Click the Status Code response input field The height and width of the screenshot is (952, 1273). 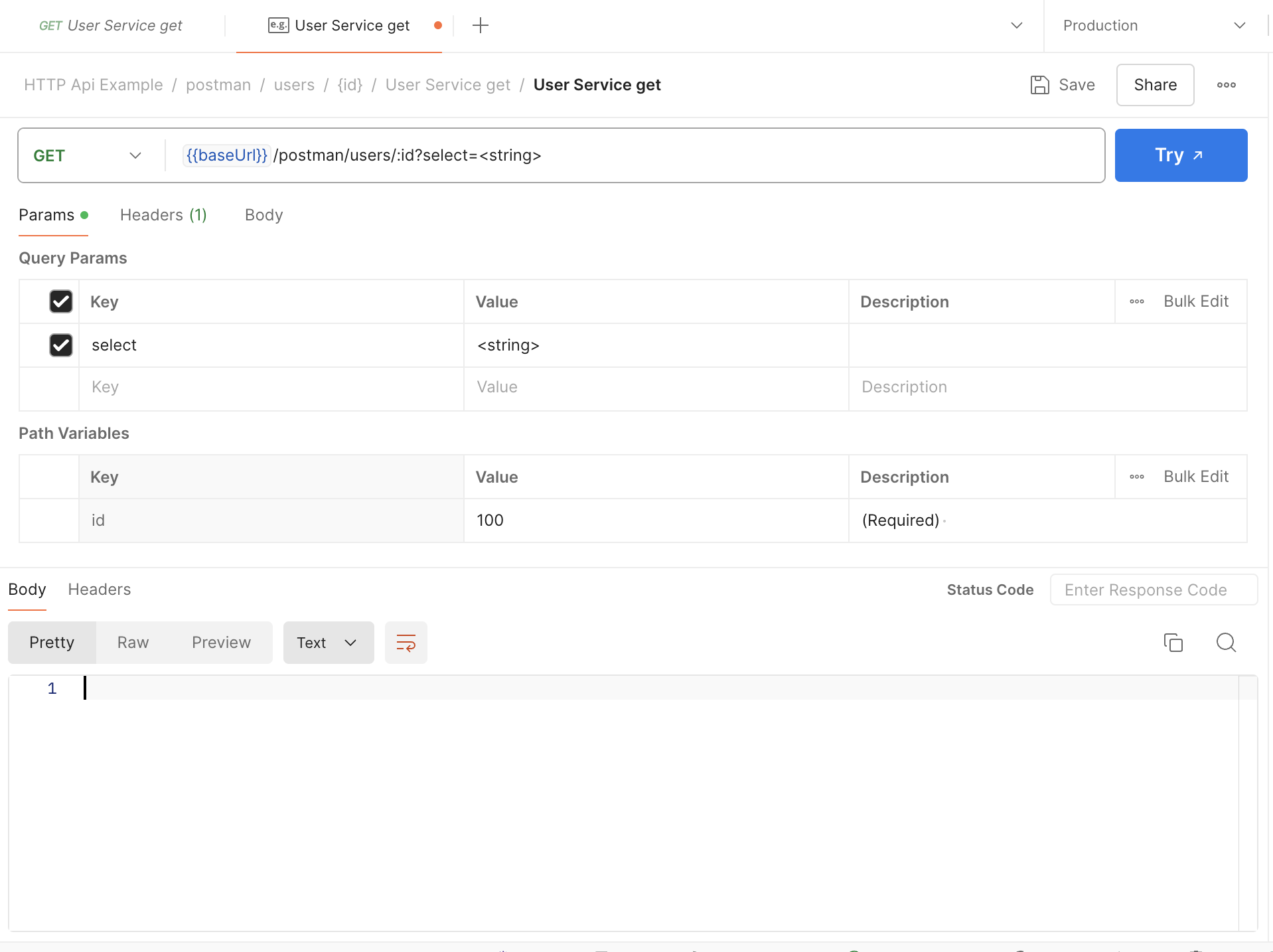pos(1153,590)
